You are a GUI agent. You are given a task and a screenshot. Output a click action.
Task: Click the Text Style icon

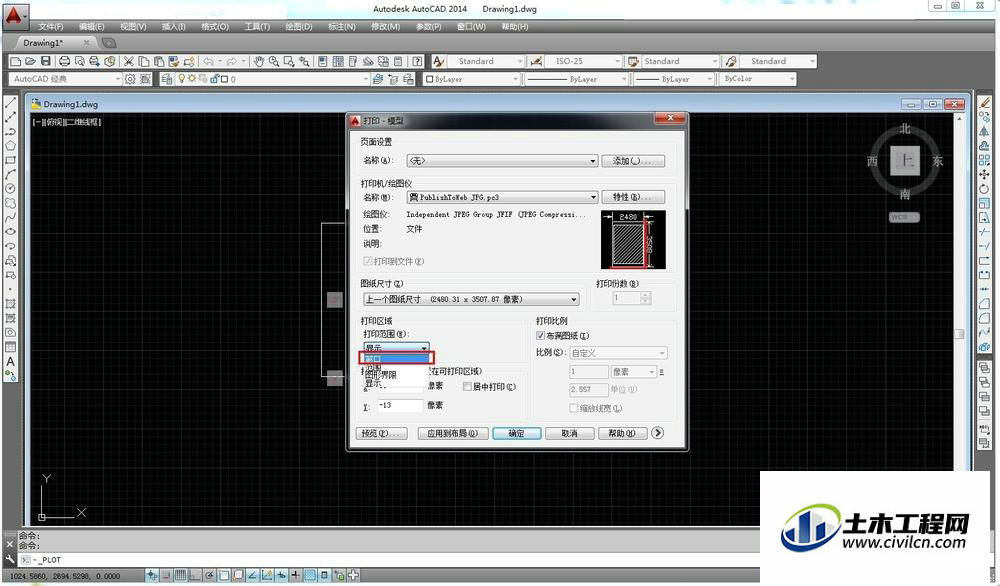tap(439, 61)
